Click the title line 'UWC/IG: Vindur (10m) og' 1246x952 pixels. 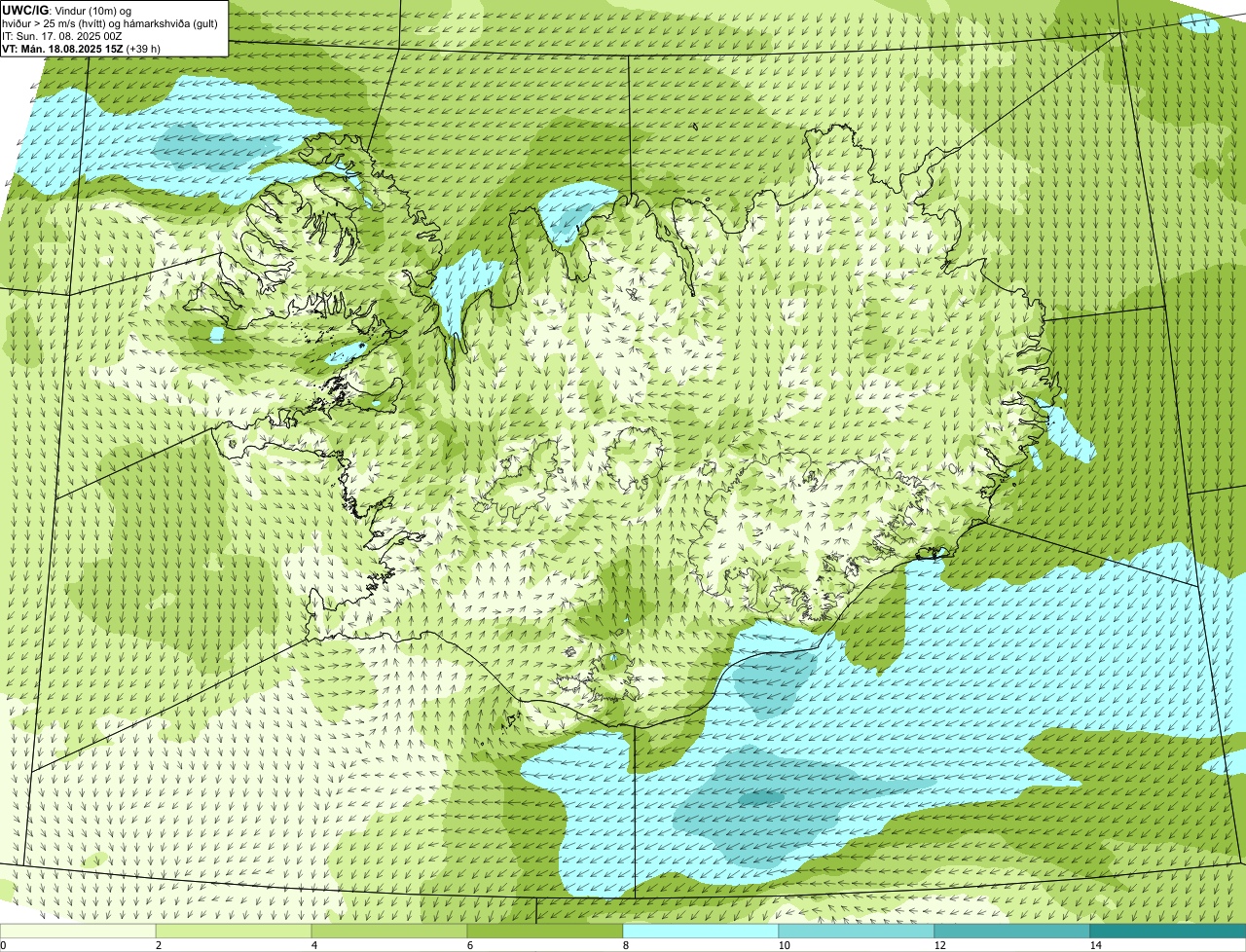pos(67,10)
